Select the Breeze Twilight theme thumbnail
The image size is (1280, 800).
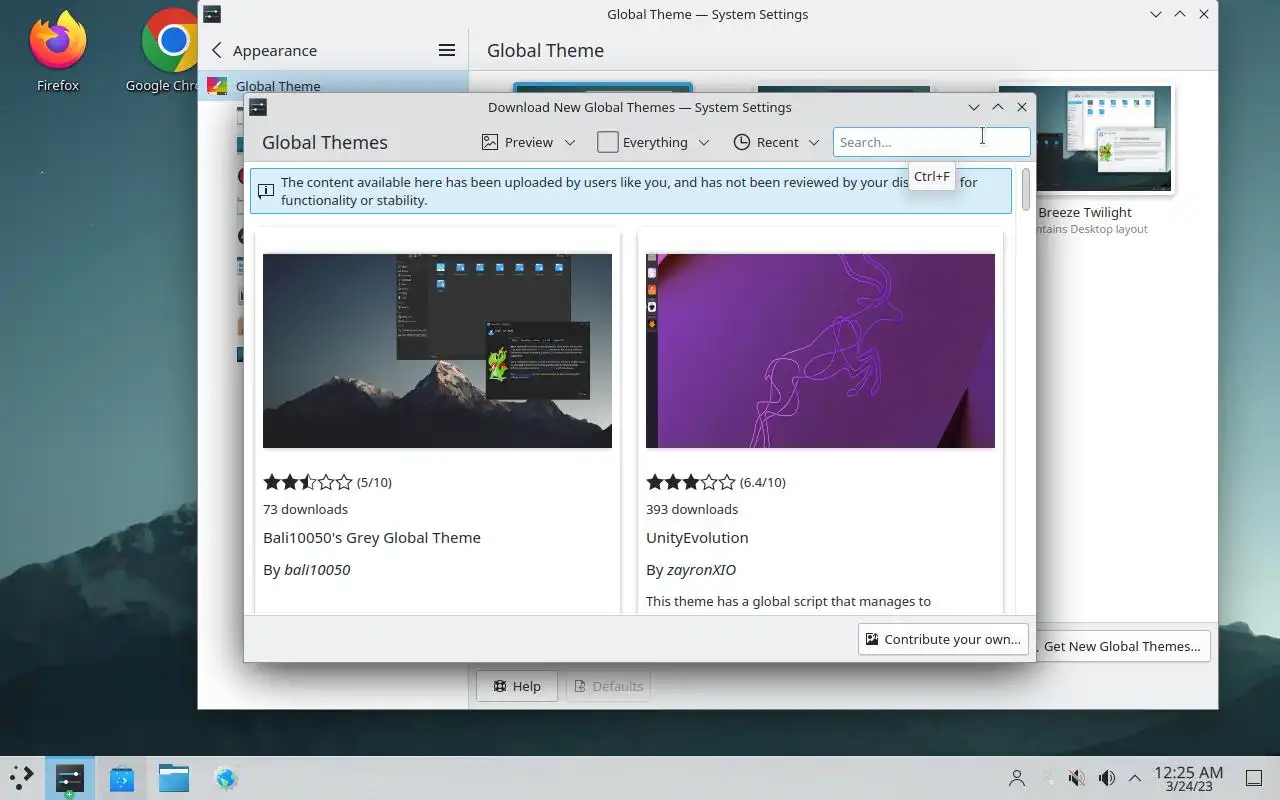[x=1085, y=140]
